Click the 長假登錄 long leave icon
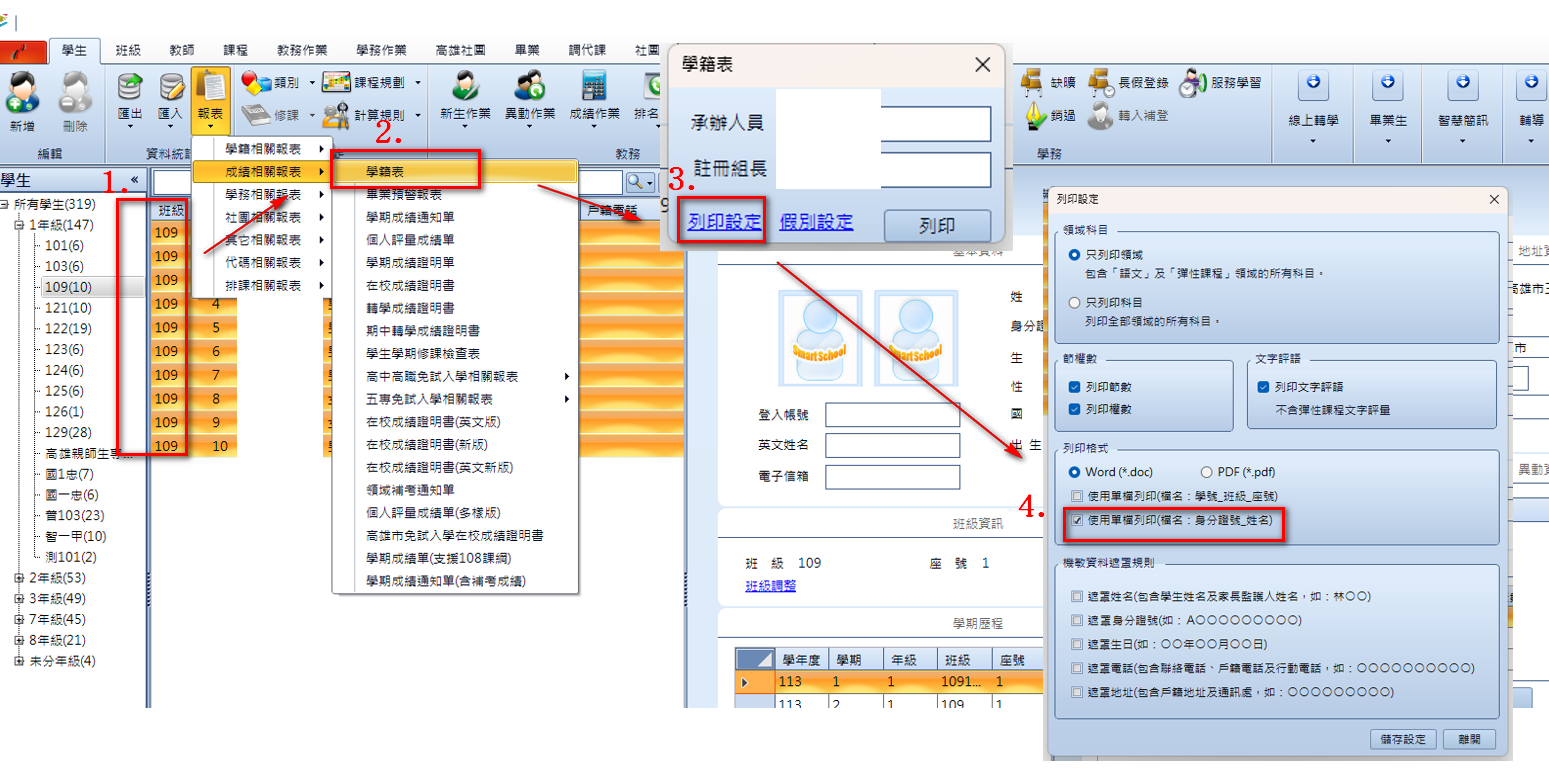Viewport: 1549px width, 769px height. pos(1101,81)
